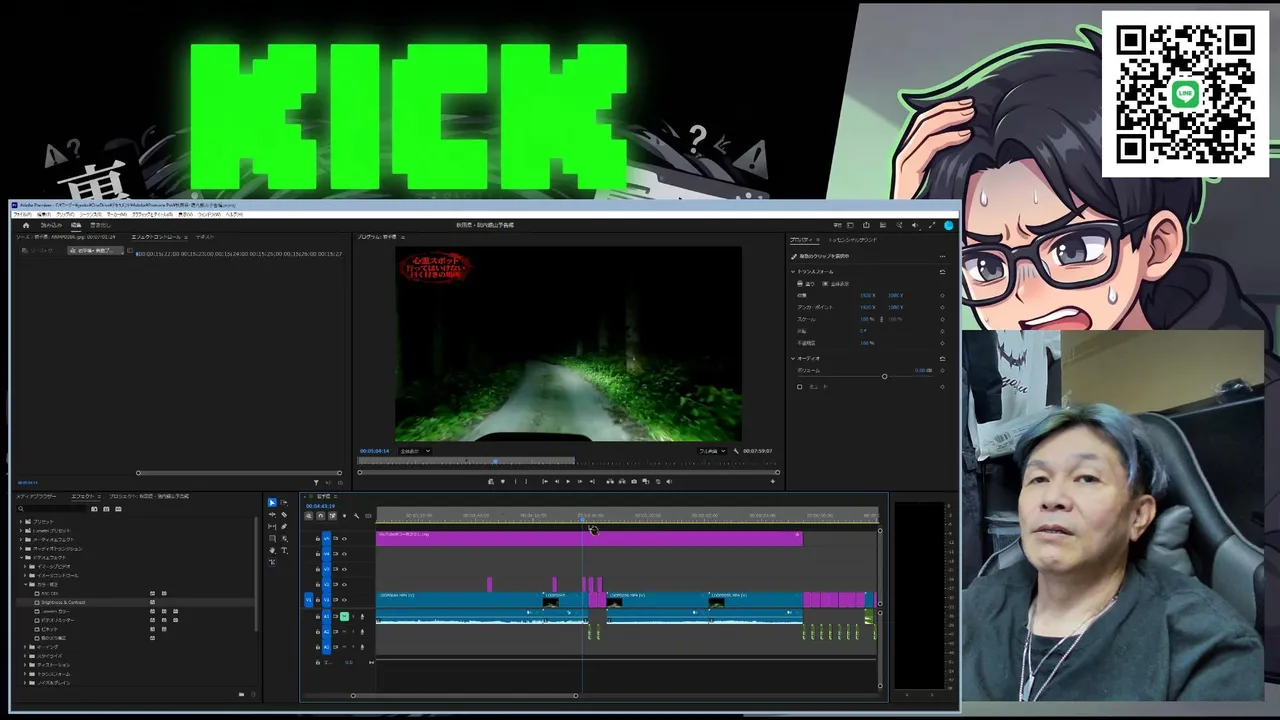Select Brightness & Contrast effect
Image resolution: width=1280 pixels, height=720 pixels.
coord(63,602)
